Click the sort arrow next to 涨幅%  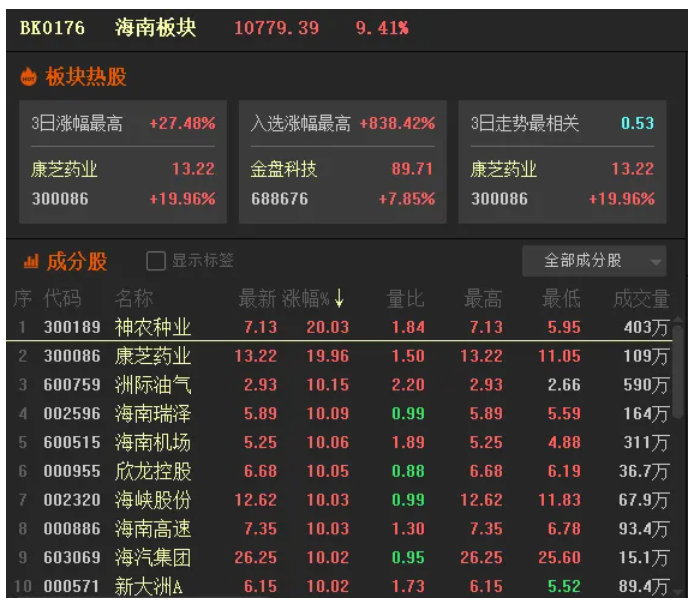[340, 298]
